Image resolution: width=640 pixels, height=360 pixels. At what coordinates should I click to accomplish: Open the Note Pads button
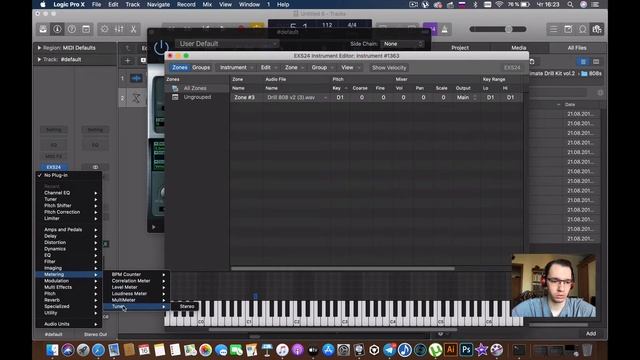point(568,29)
